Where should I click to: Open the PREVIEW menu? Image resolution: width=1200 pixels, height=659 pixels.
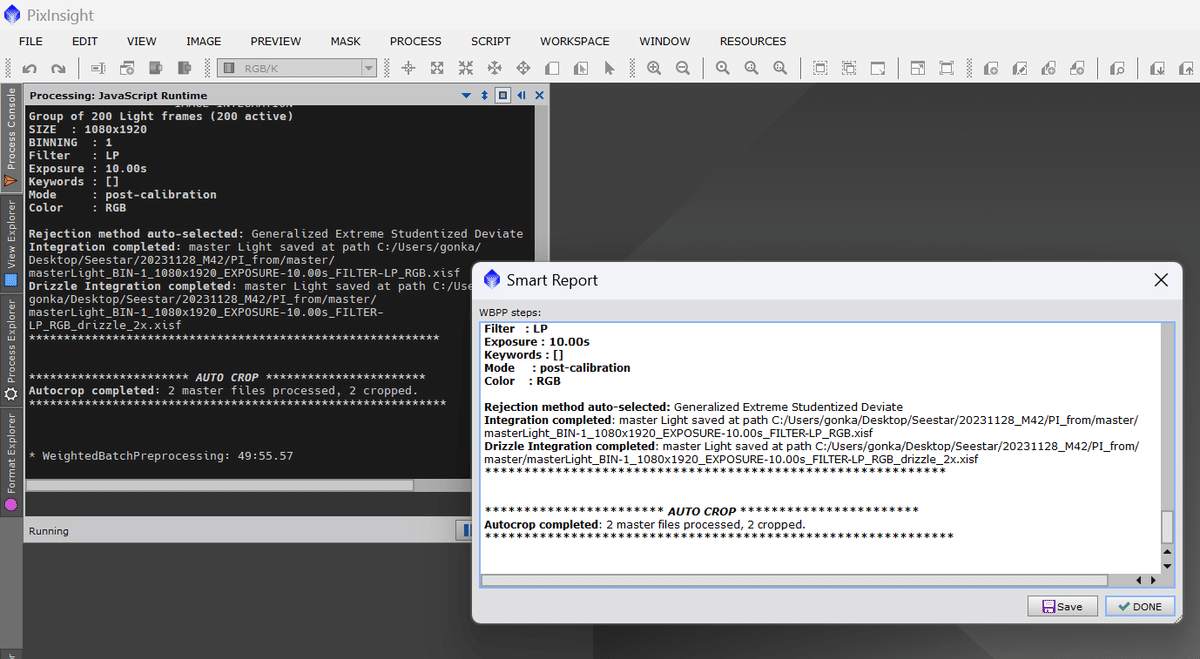(x=276, y=41)
